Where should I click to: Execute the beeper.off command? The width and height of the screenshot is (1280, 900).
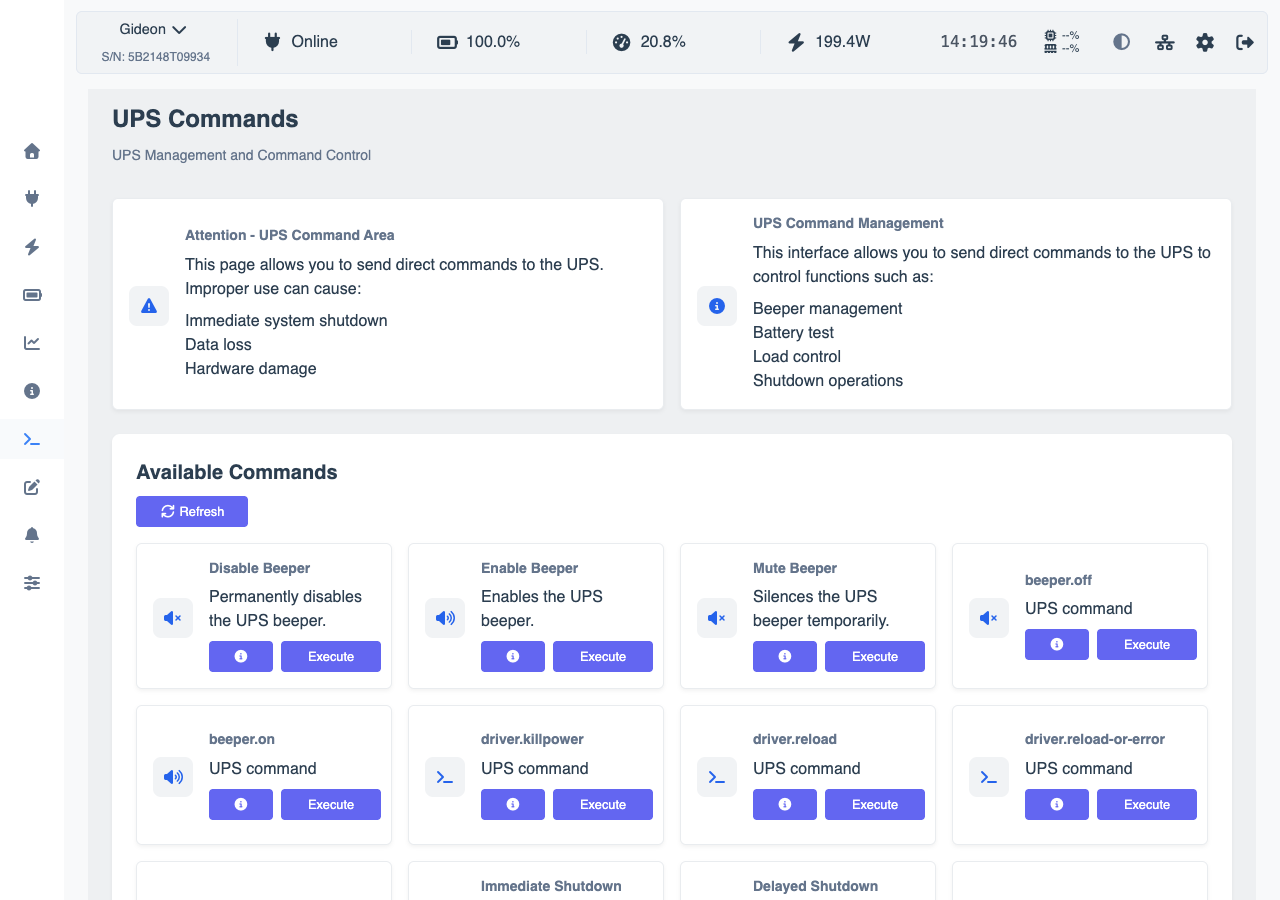pos(1147,644)
